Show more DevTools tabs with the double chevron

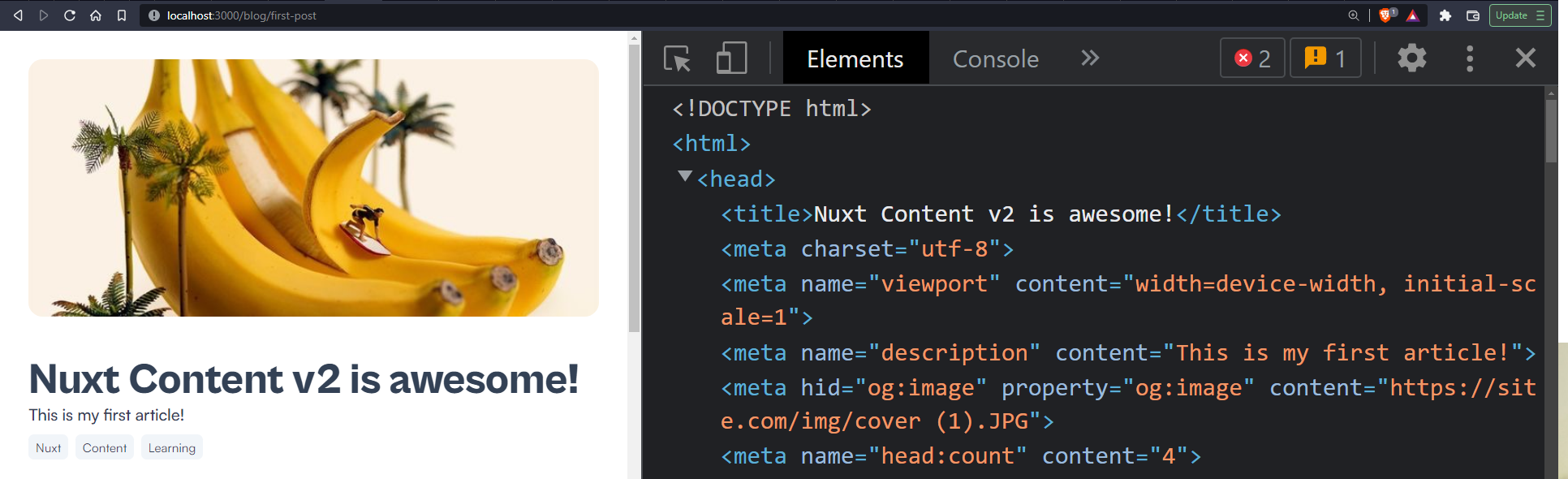(1090, 58)
